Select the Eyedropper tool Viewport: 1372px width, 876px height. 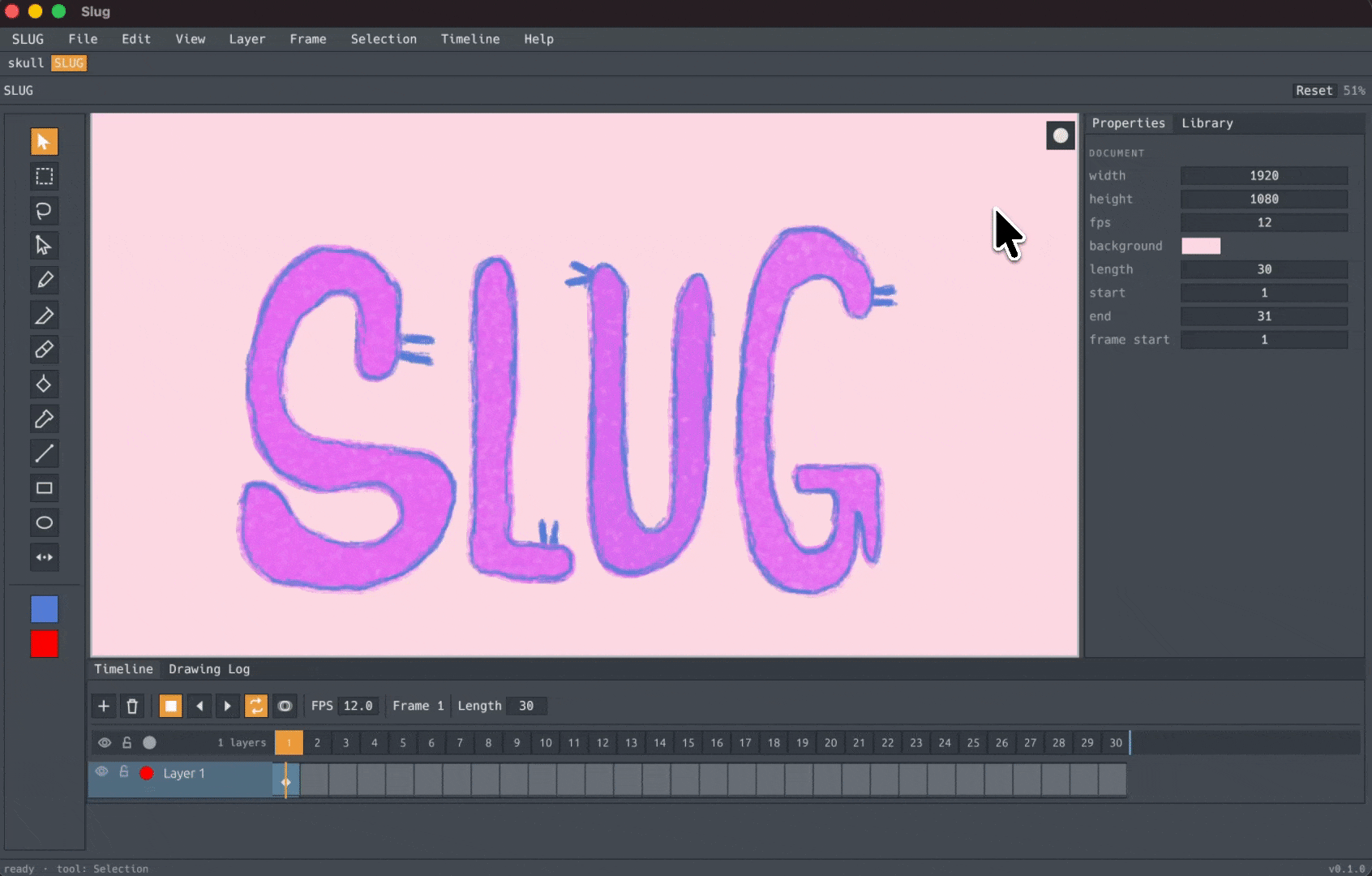(x=44, y=419)
